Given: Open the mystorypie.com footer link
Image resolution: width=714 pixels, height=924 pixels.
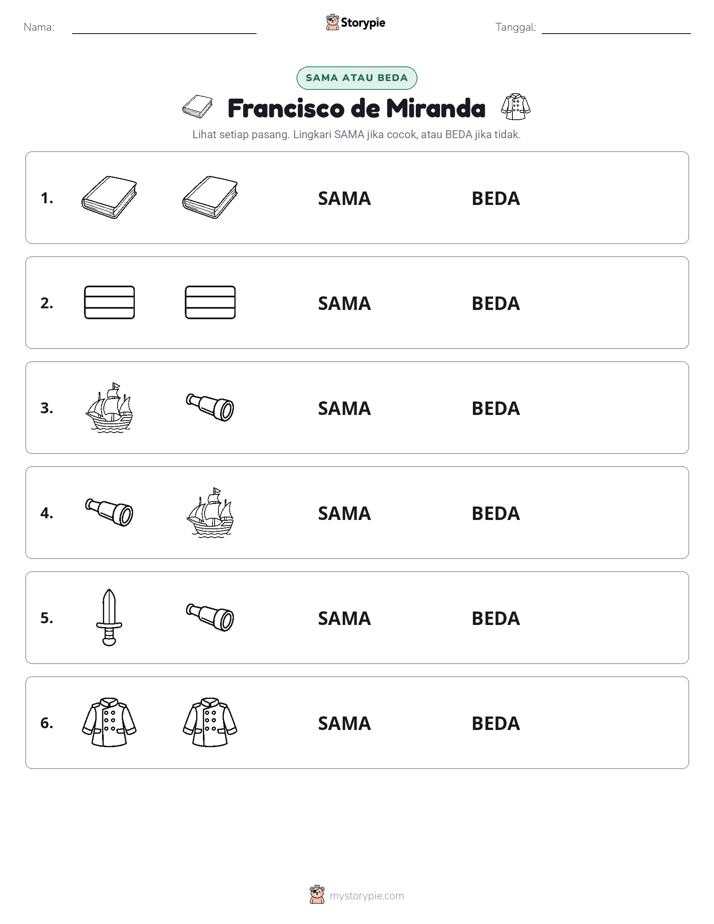Looking at the screenshot, I should click(366, 896).
